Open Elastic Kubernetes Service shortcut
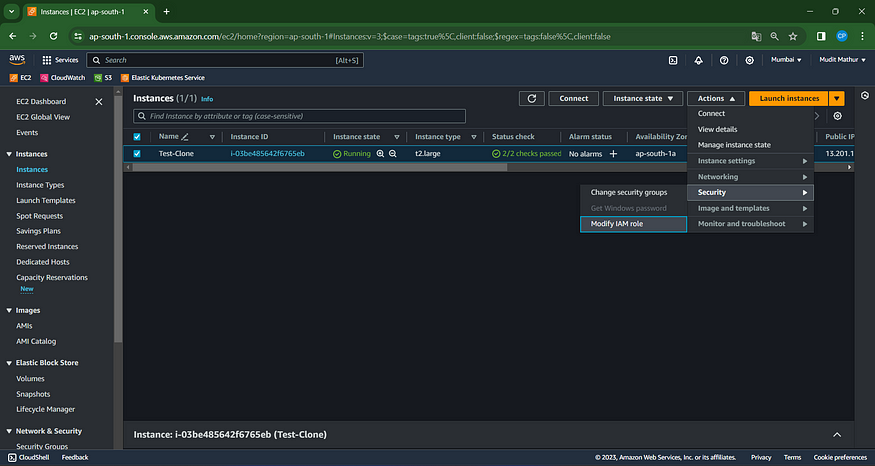The height and width of the screenshot is (466, 875). tap(163, 78)
